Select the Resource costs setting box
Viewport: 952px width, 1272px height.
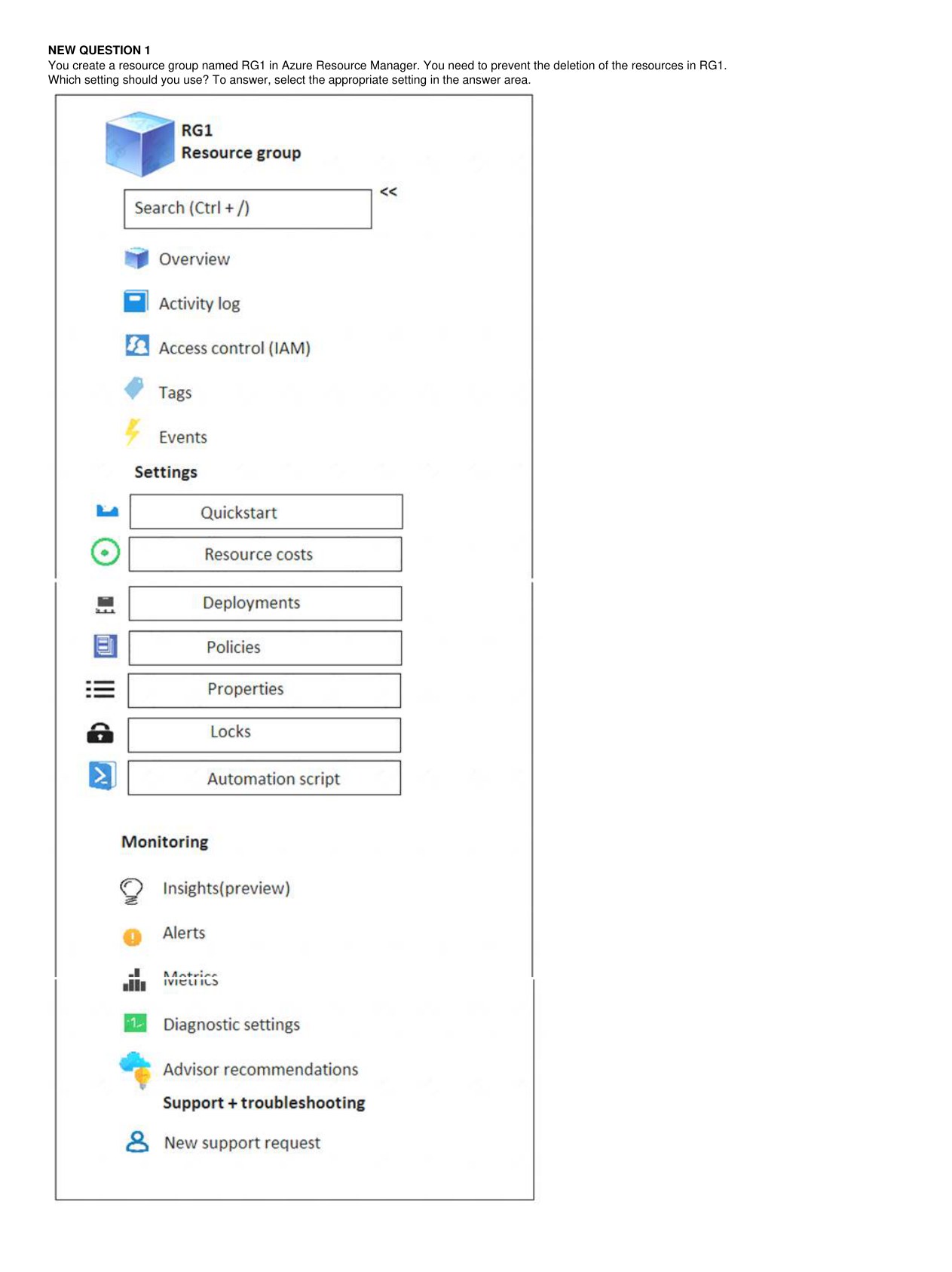click(265, 554)
